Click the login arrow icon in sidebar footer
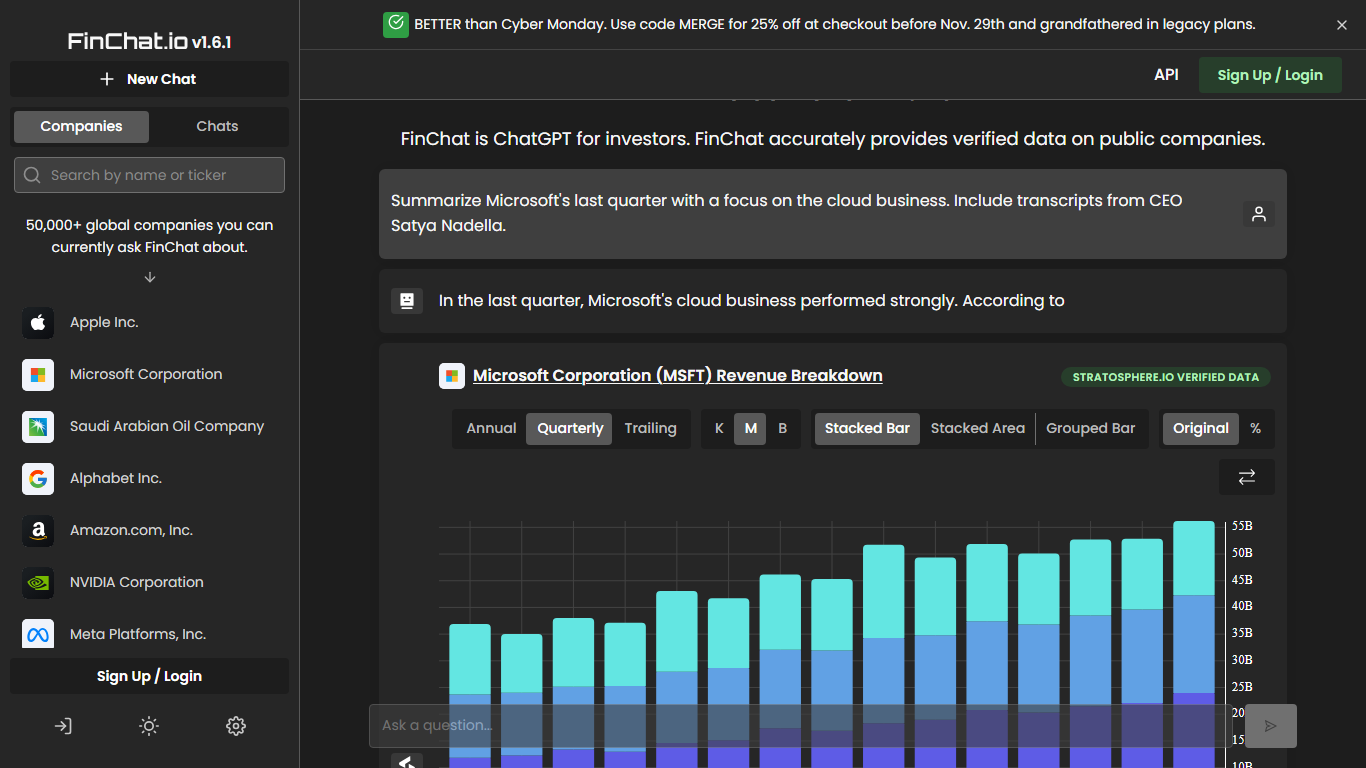Image resolution: width=1366 pixels, height=768 pixels. coord(63,726)
